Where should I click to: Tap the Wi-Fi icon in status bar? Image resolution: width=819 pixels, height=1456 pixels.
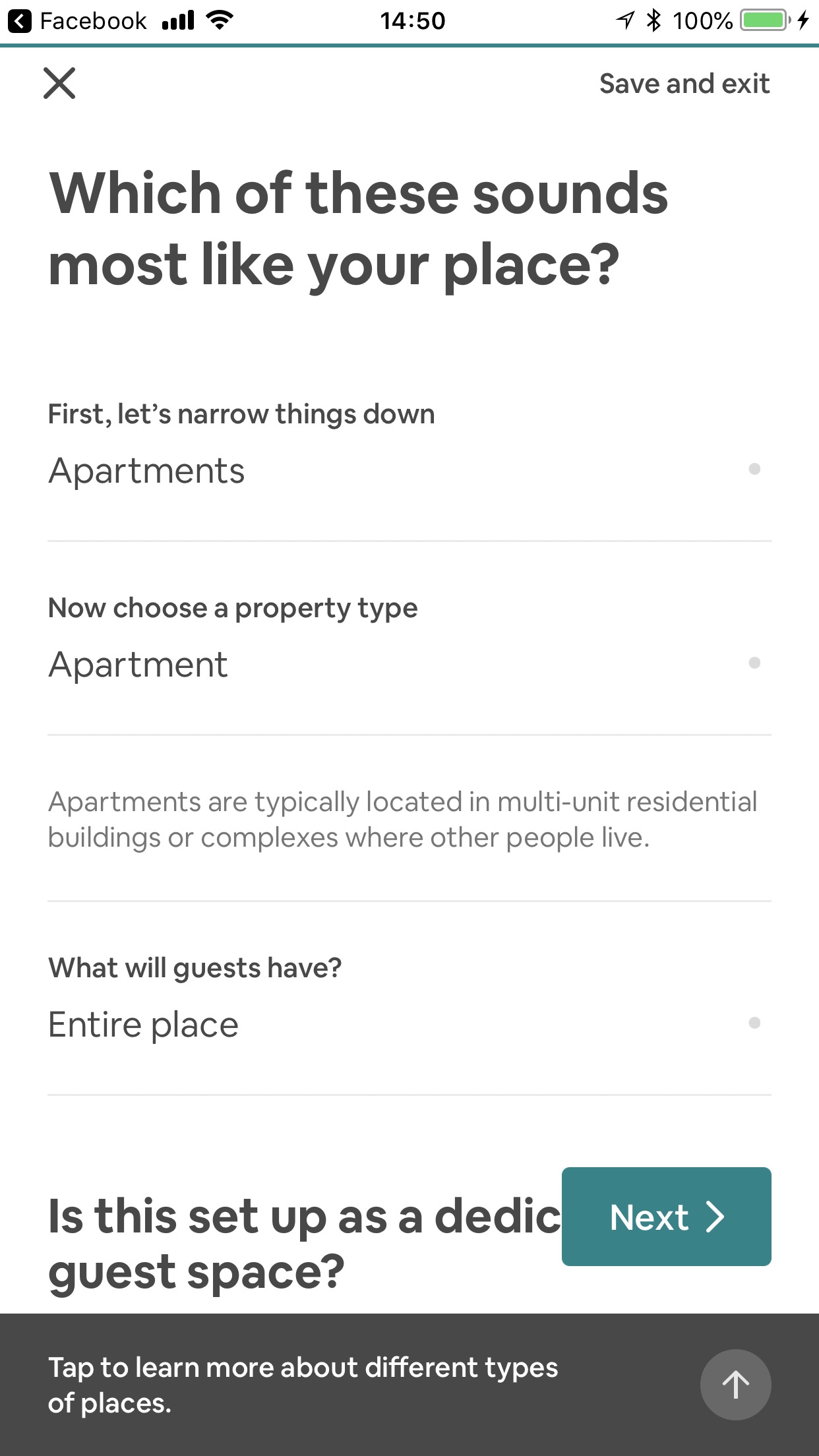click(220, 20)
